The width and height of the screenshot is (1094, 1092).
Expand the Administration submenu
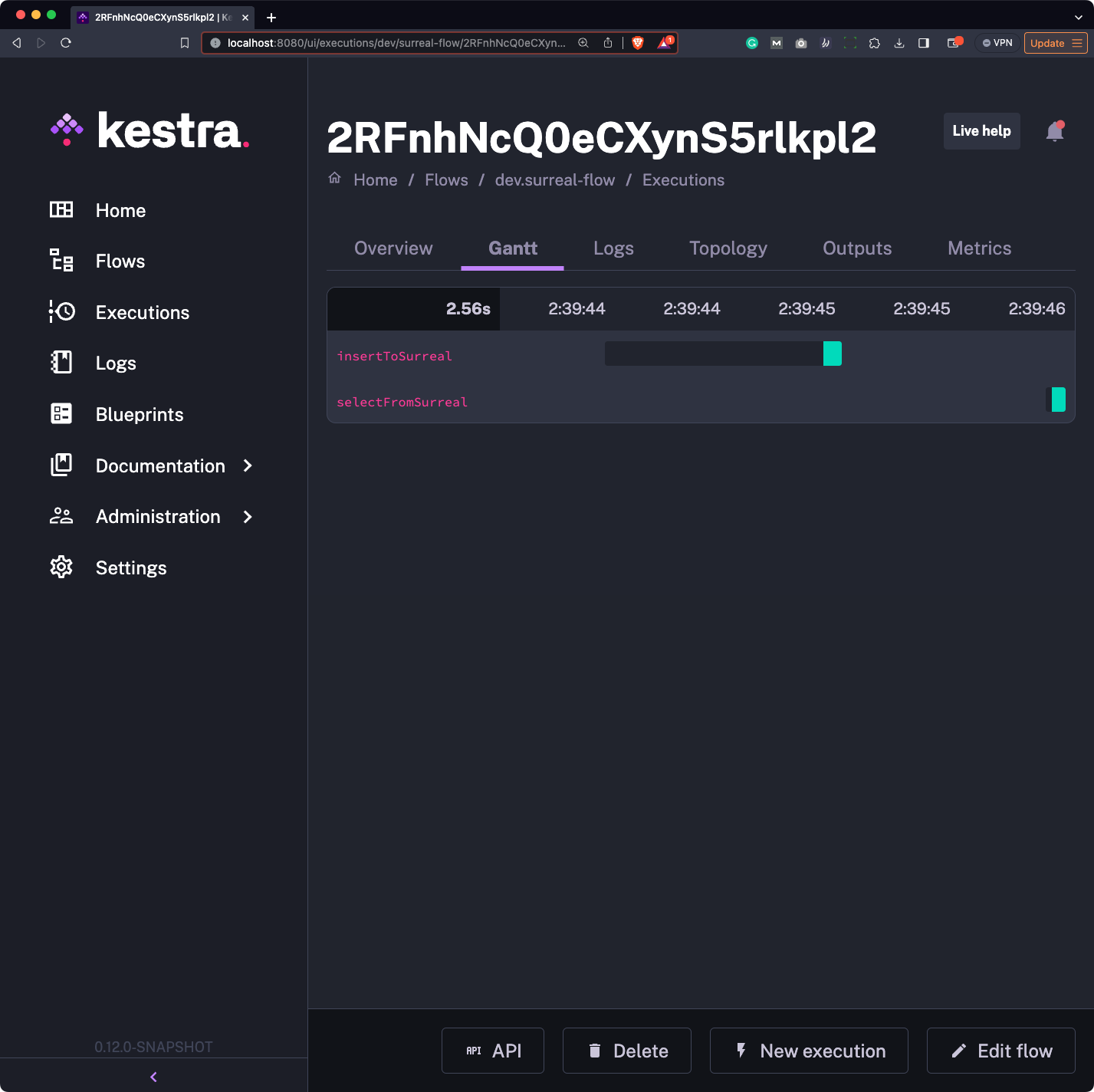248,517
